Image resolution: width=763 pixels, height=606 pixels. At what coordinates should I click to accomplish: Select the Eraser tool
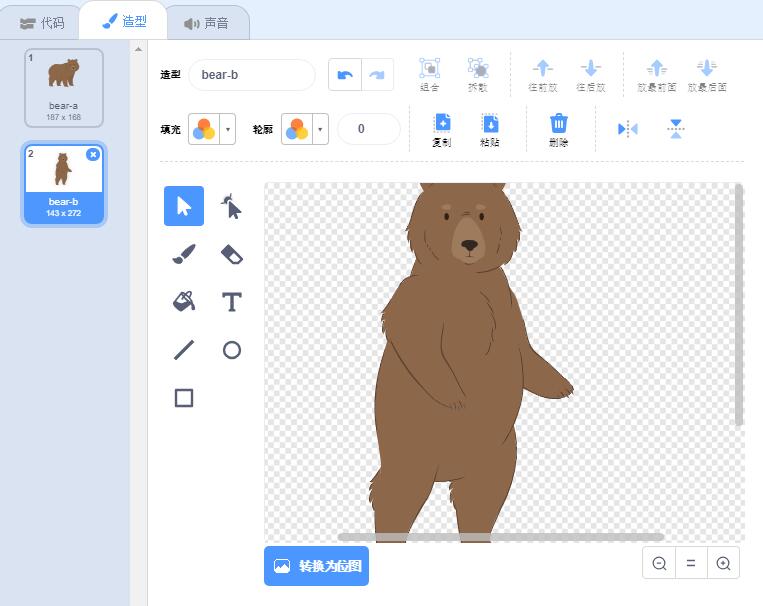click(231, 255)
